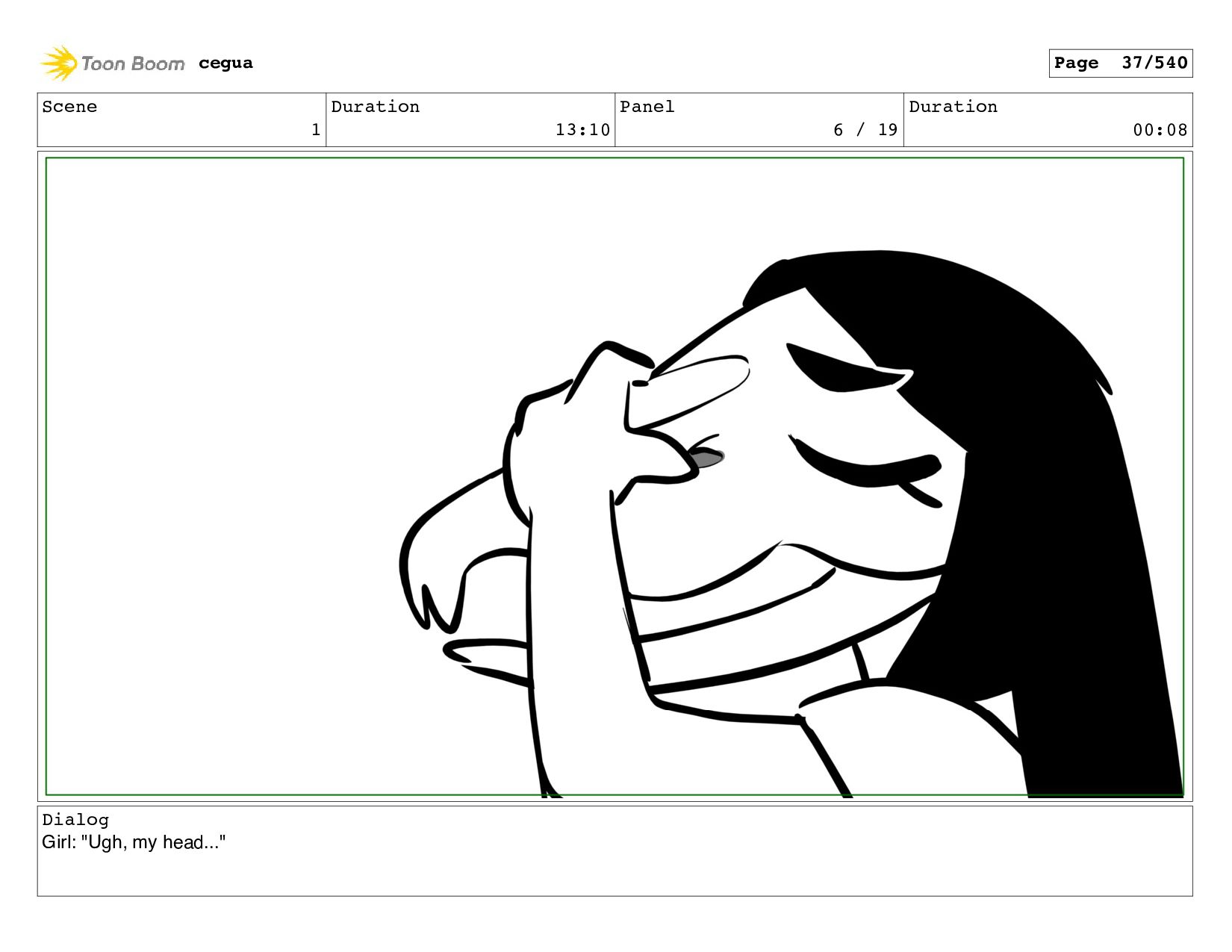Image resolution: width=1232 pixels, height=952 pixels.
Task: Click the 'Panel' header label
Action: click(647, 107)
